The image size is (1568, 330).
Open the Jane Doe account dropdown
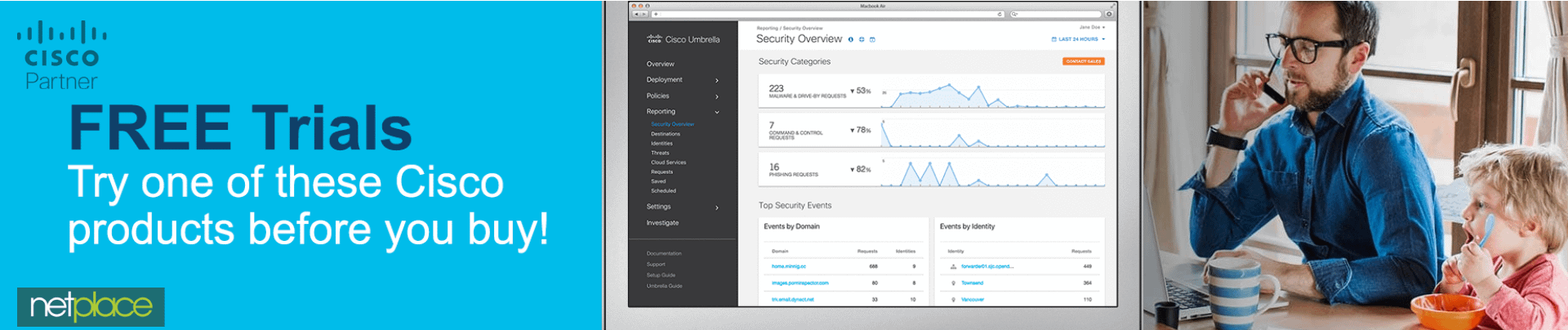pos(1092,27)
